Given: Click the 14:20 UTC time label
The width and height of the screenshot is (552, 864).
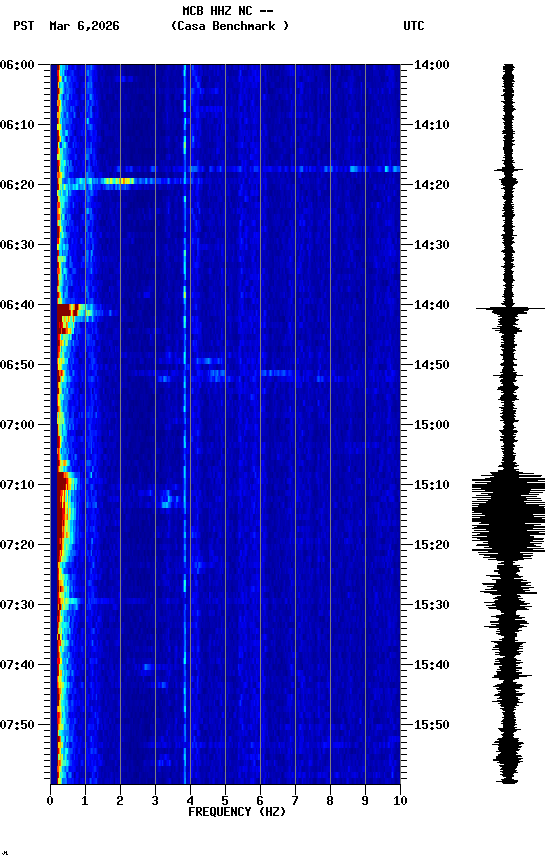Looking at the screenshot, I should tap(431, 185).
